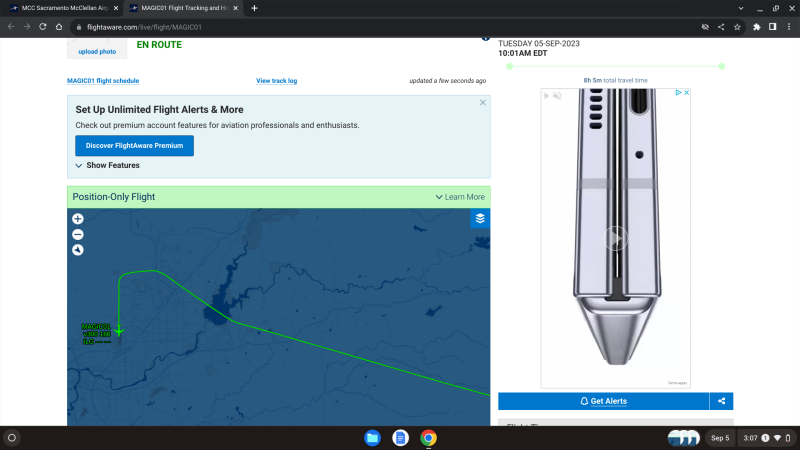Open the MAGIC01 flight schedule link

pos(103,81)
